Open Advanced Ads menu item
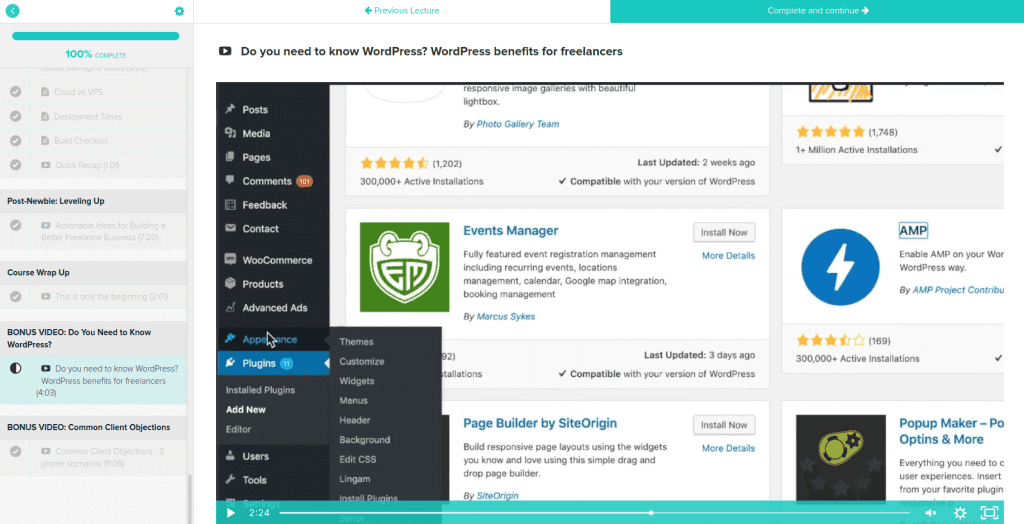1024x524 pixels. [273, 308]
